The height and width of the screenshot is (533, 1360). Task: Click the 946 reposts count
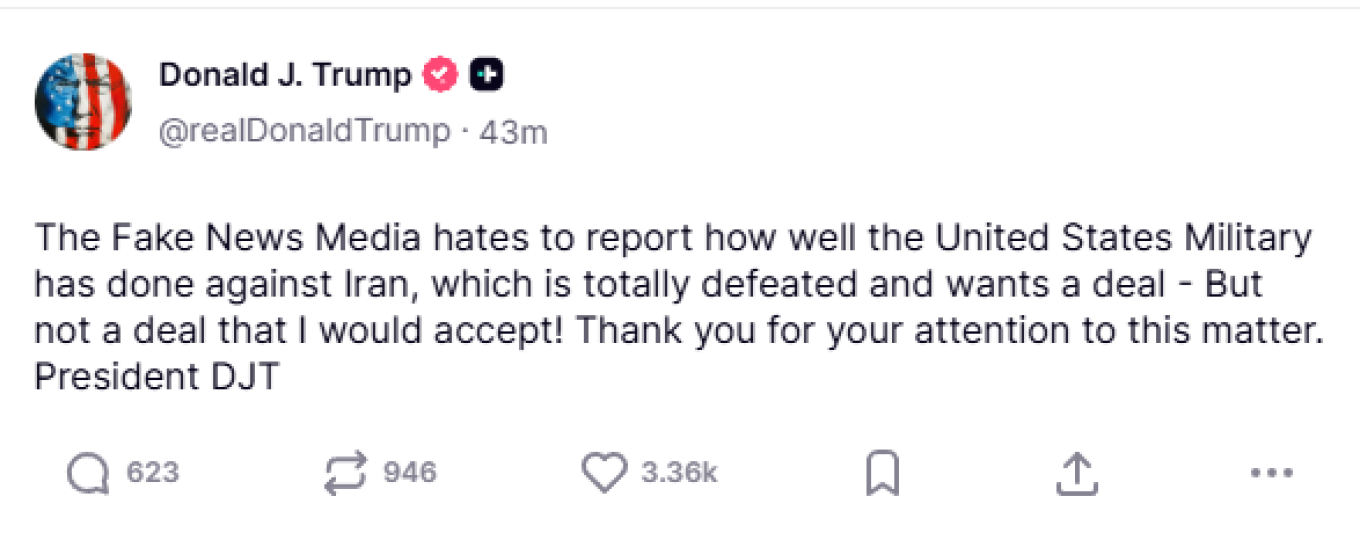pyautogui.click(x=410, y=473)
